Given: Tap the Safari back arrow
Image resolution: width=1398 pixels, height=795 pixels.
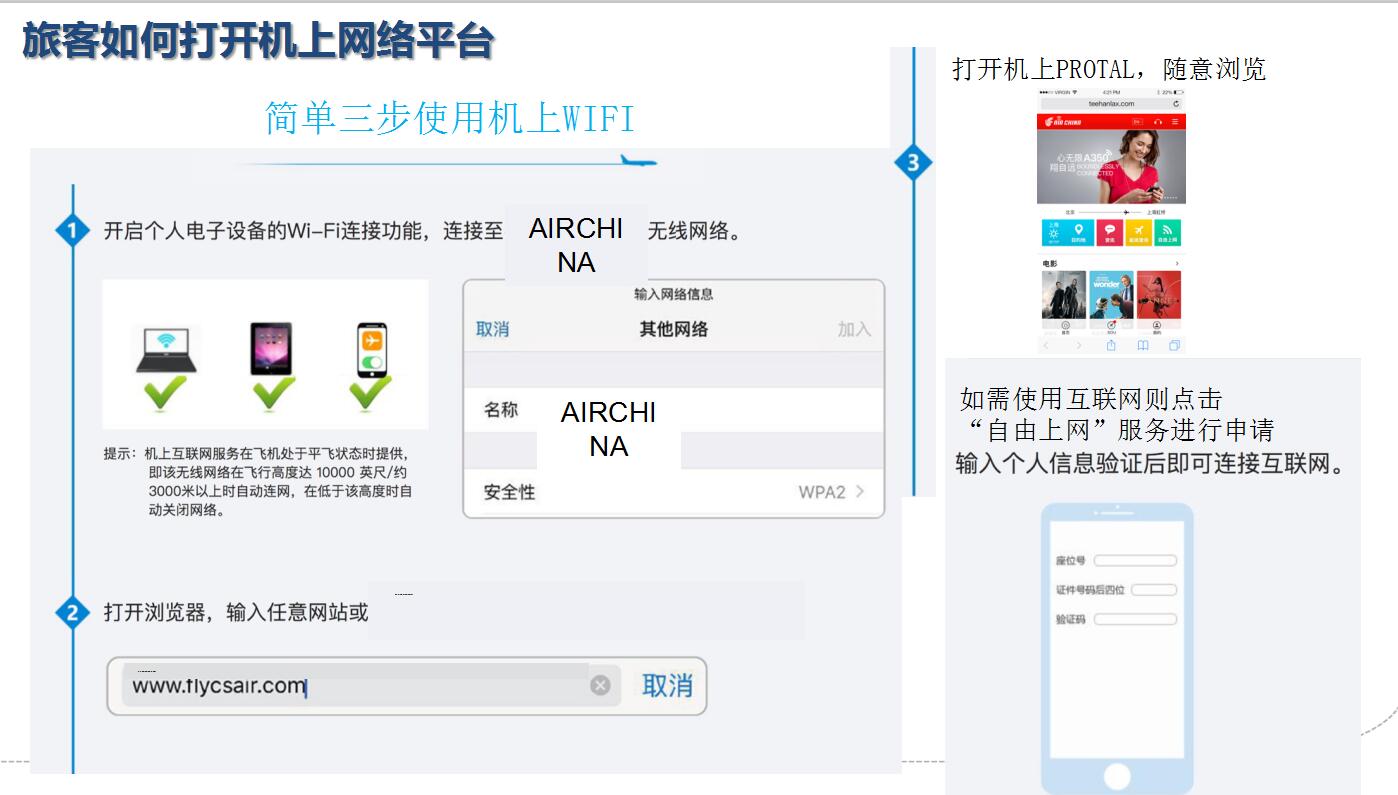Looking at the screenshot, I should (x=1046, y=345).
